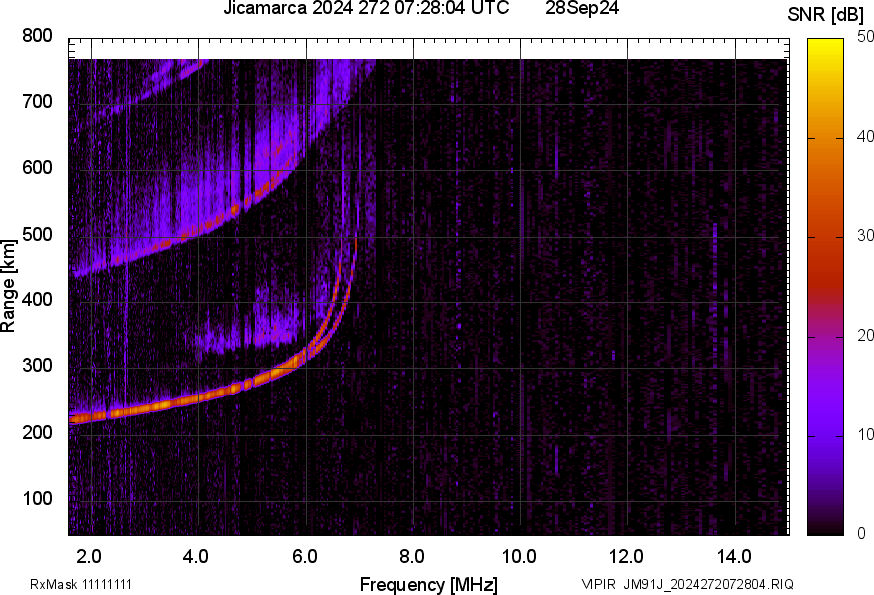Click the frequency tick label '2.0'
Viewport: 874px width, 595px height.
click(x=89, y=556)
